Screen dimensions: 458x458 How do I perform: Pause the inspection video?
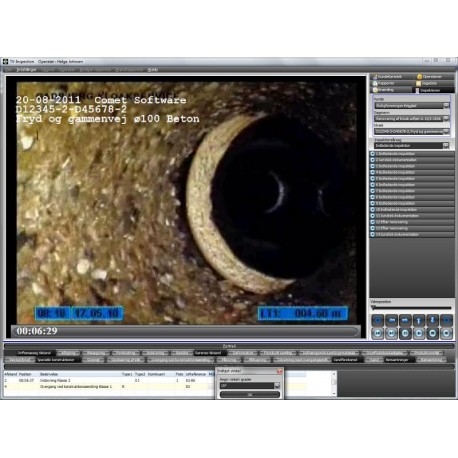pyautogui.click(x=405, y=333)
